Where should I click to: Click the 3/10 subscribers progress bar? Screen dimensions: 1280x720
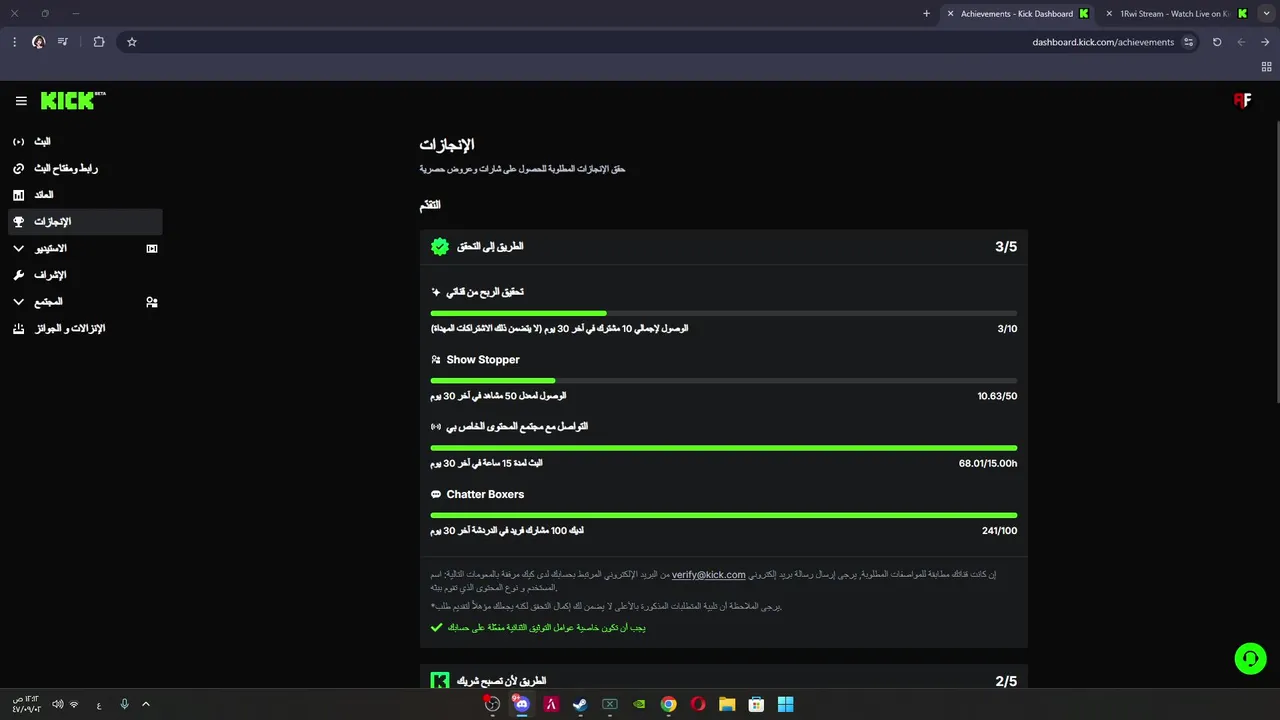[724, 313]
